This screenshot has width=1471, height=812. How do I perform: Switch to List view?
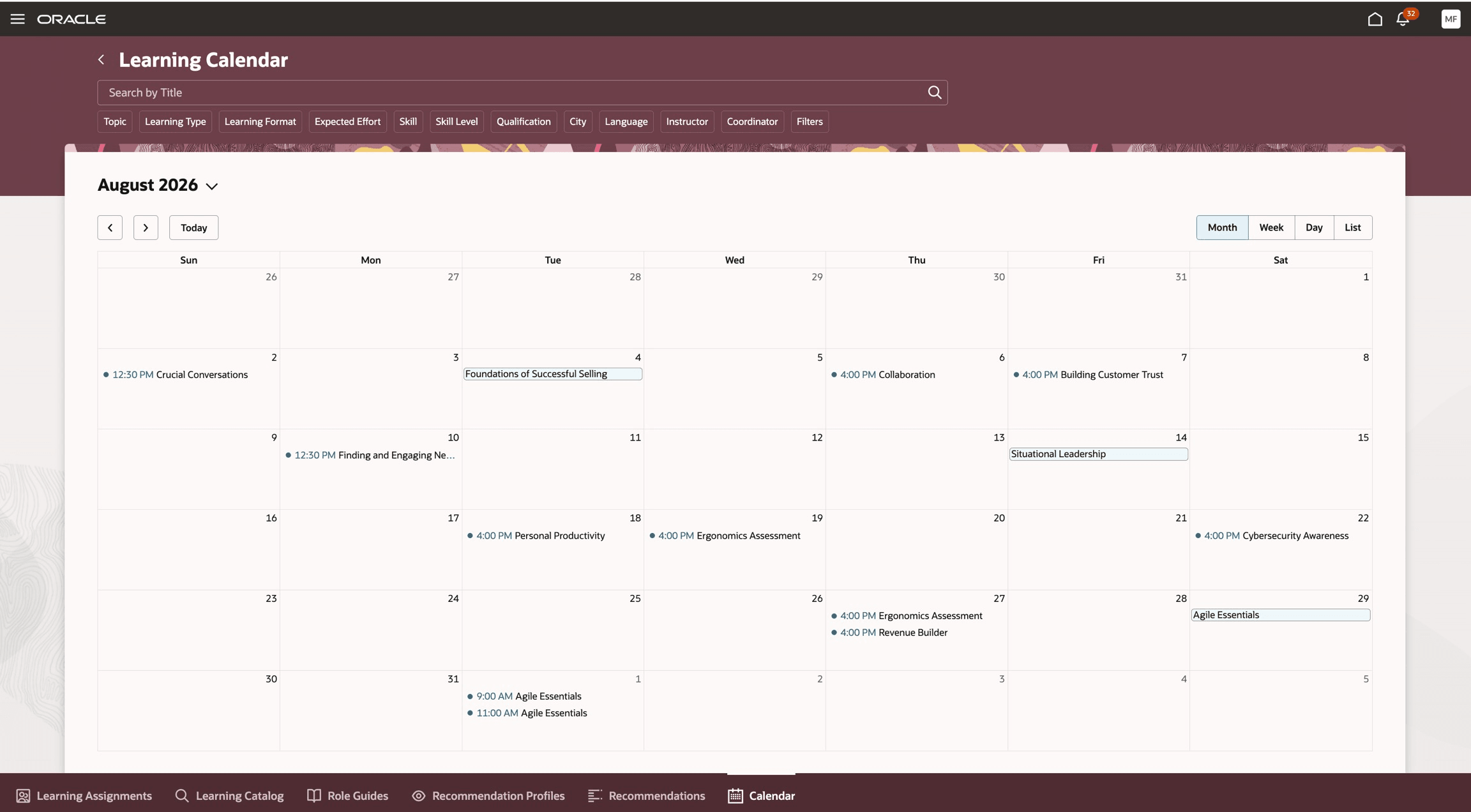[x=1352, y=227]
